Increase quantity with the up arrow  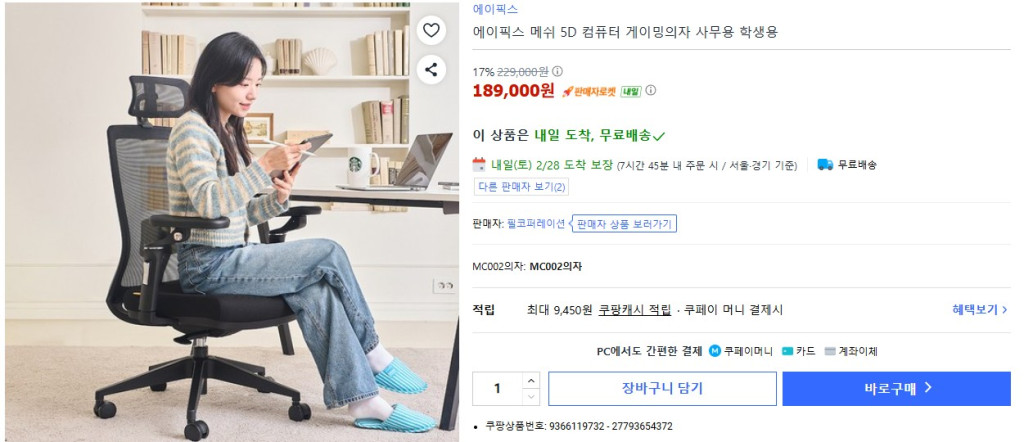pos(531,380)
